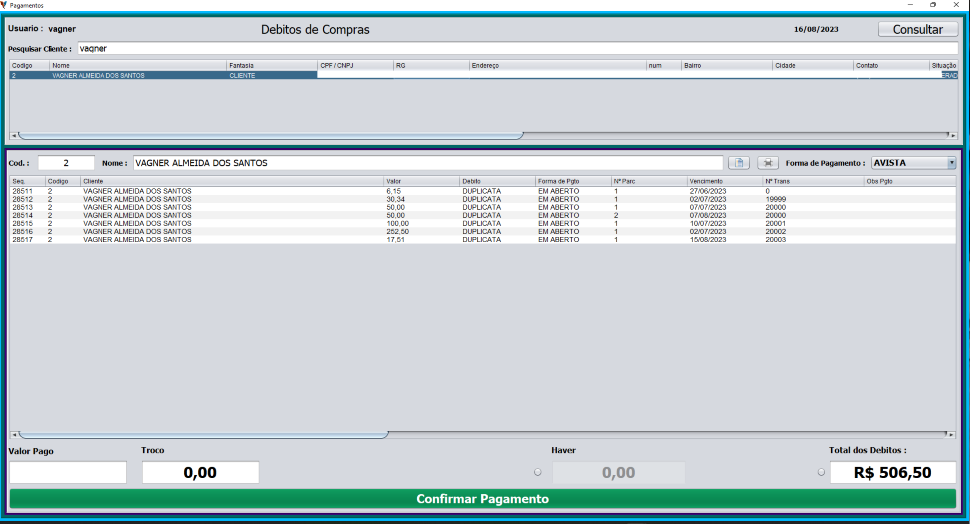
Task: Click the Pagamentos app icon in title bar
Action: (x=6, y=5)
